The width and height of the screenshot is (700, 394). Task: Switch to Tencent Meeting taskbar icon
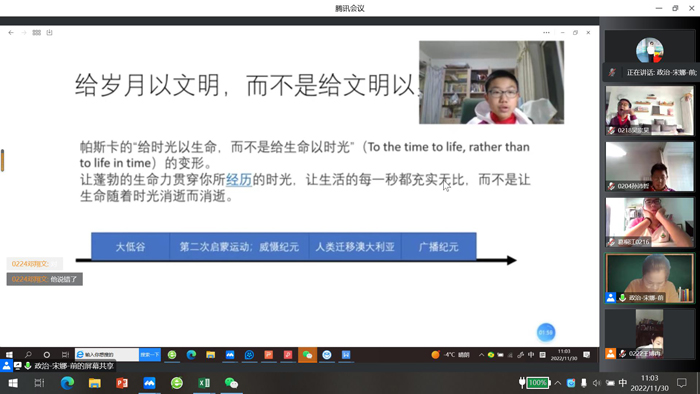point(149,383)
